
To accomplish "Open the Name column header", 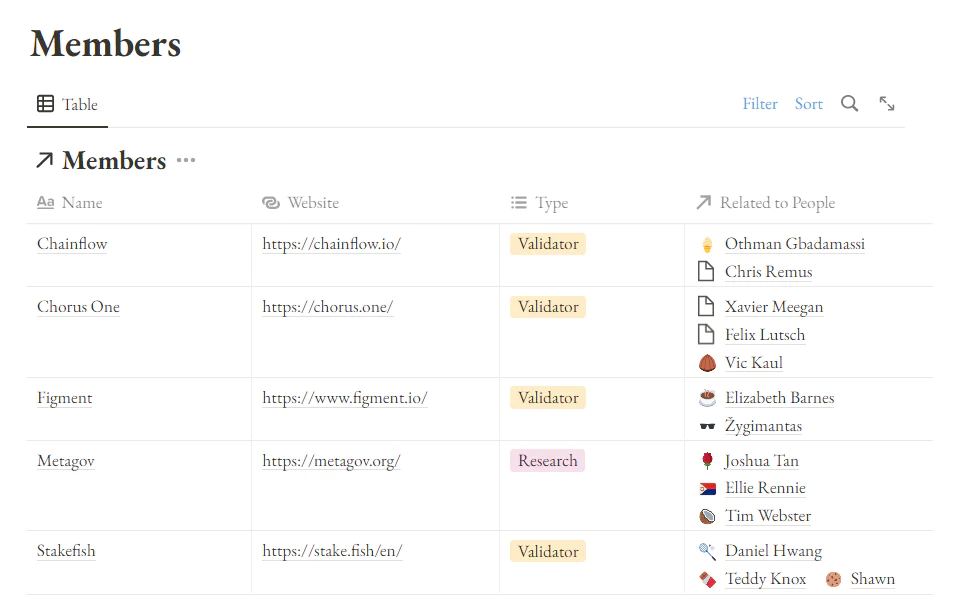I will pos(69,203).
